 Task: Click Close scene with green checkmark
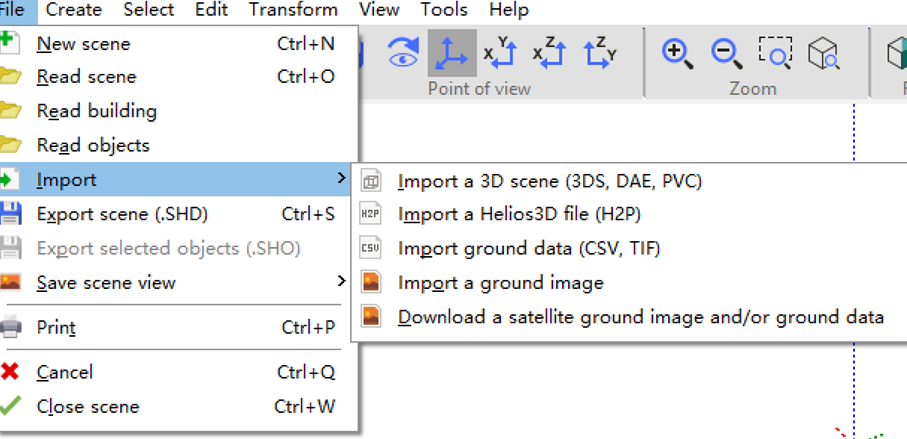point(88,407)
